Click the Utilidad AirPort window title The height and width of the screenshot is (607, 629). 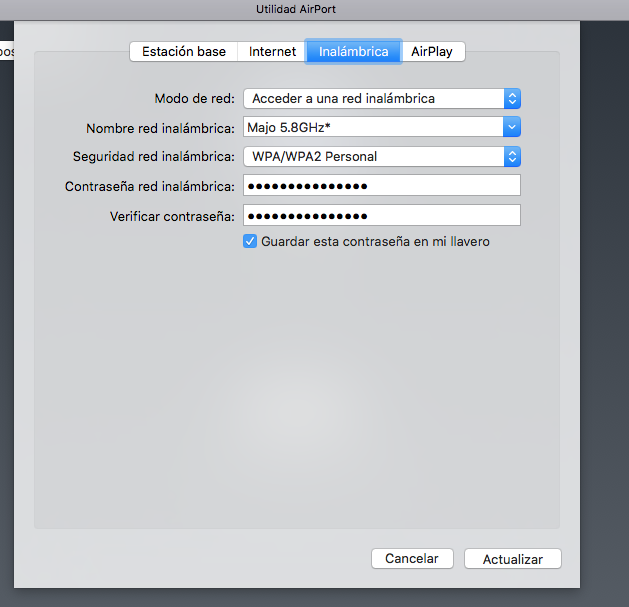(296, 9)
